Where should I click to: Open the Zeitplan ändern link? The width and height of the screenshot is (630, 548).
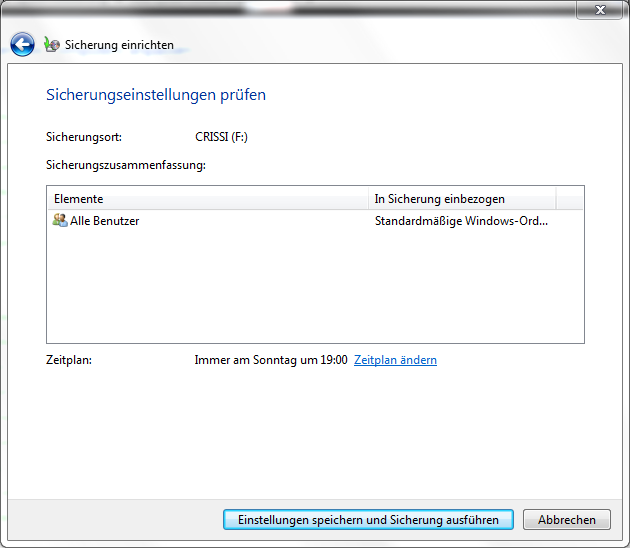(395, 360)
